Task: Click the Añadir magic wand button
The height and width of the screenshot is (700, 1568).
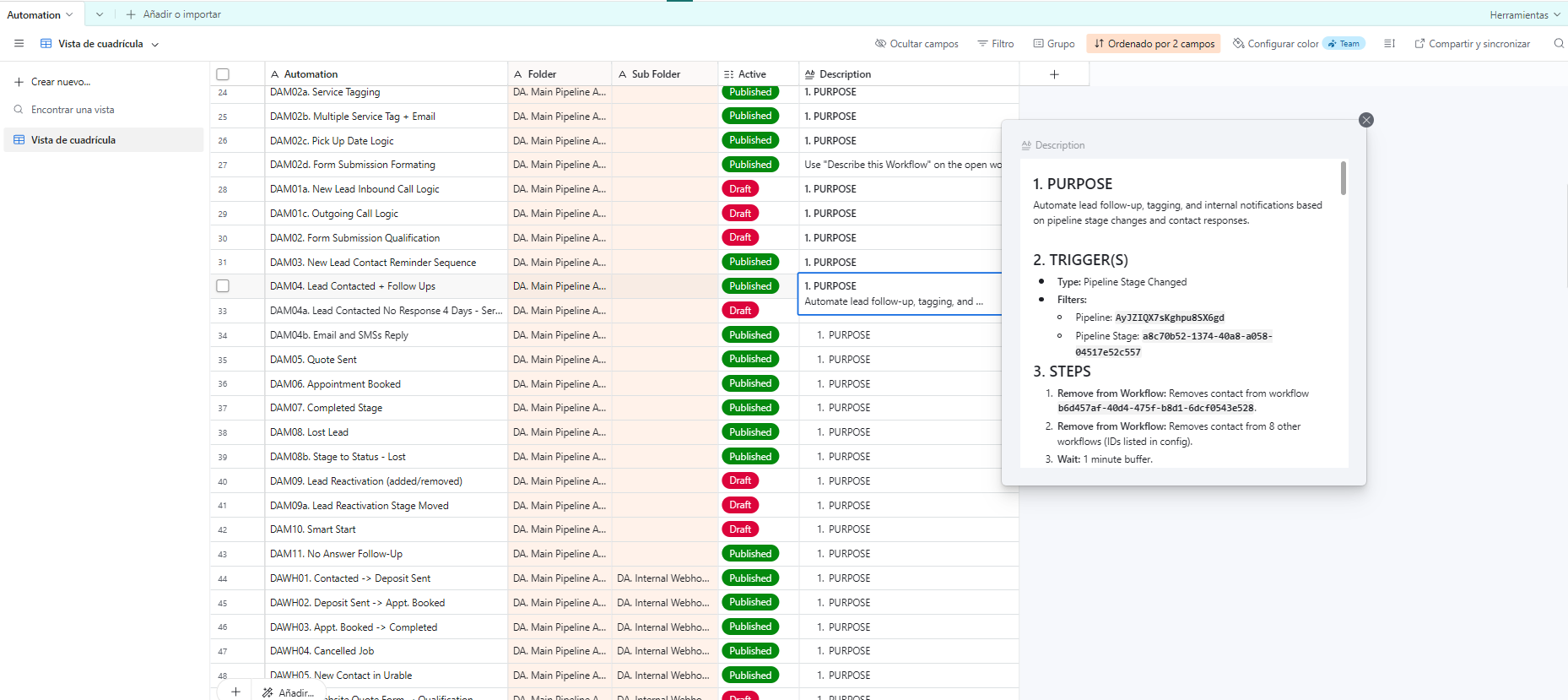Action: pos(289,692)
